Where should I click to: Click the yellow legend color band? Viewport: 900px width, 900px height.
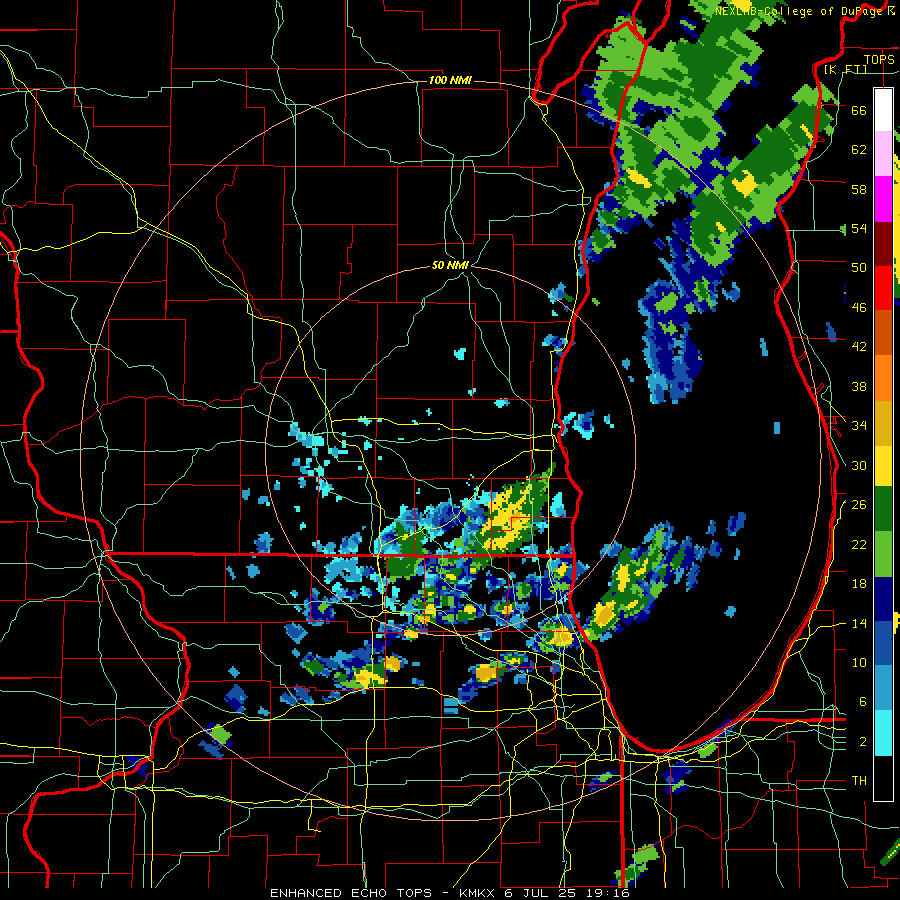pos(883,466)
